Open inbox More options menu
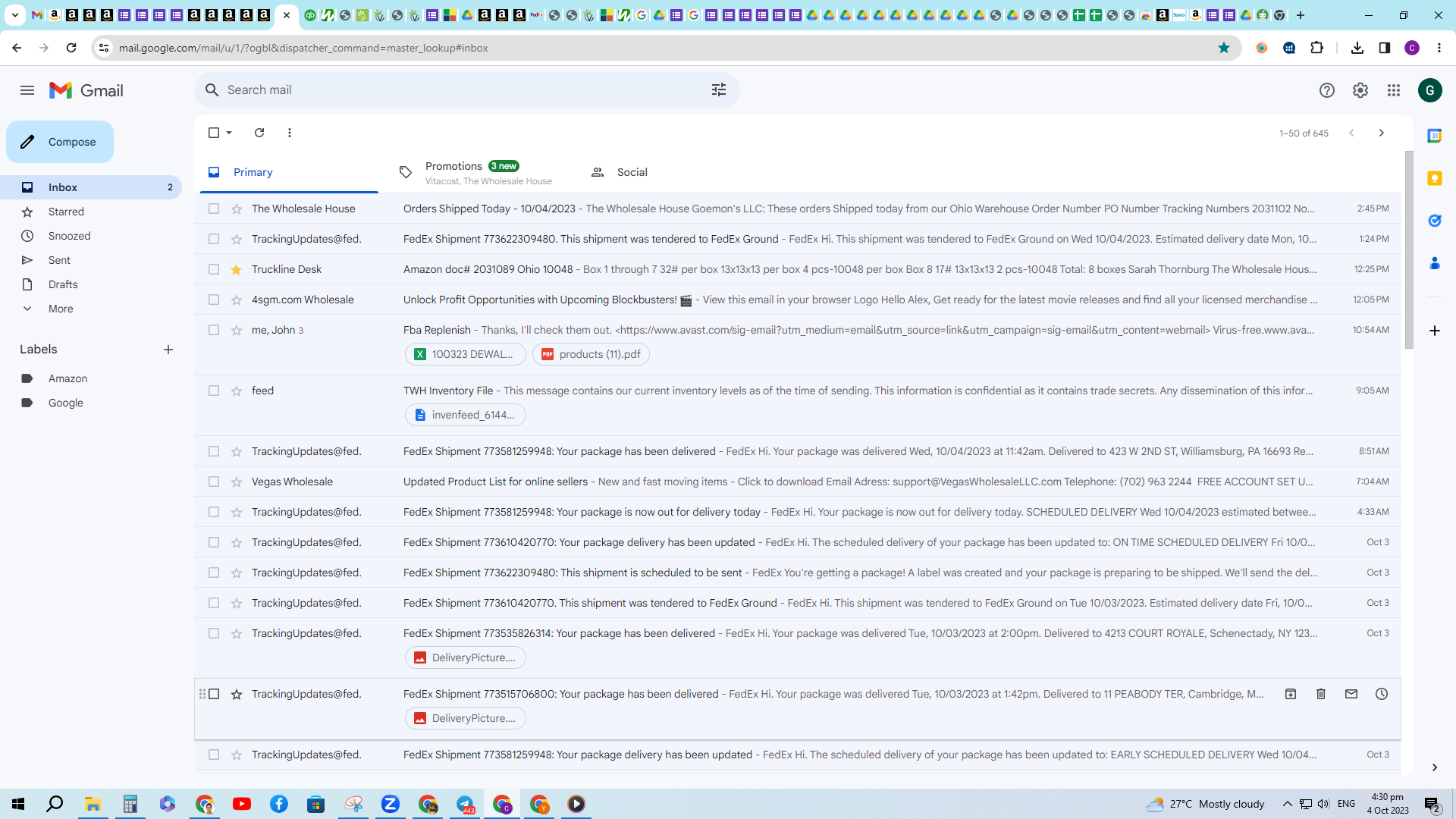1456x819 pixels. [x=290, y=133]
